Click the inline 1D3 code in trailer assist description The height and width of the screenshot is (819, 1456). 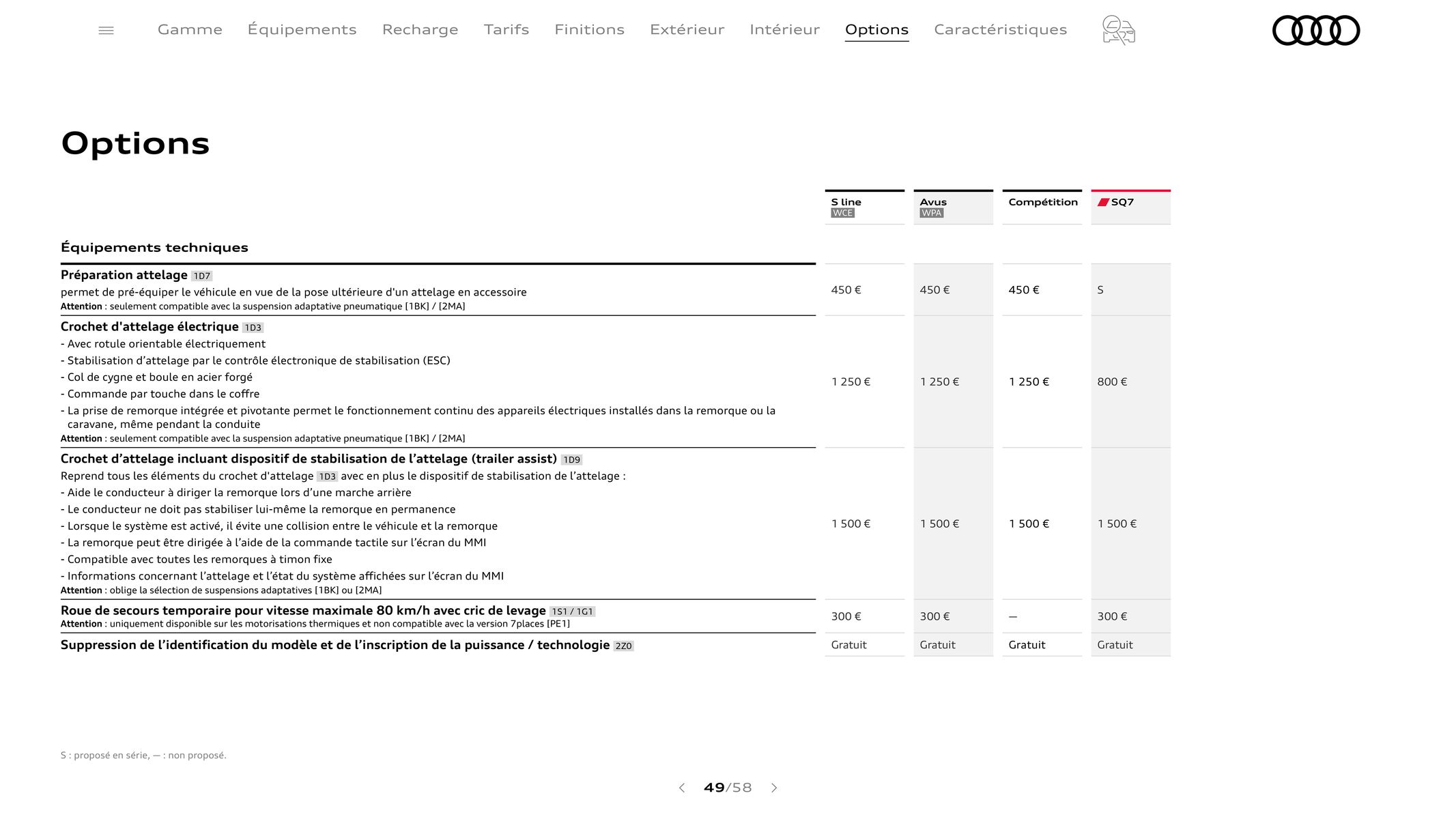(x=327, y=476)
